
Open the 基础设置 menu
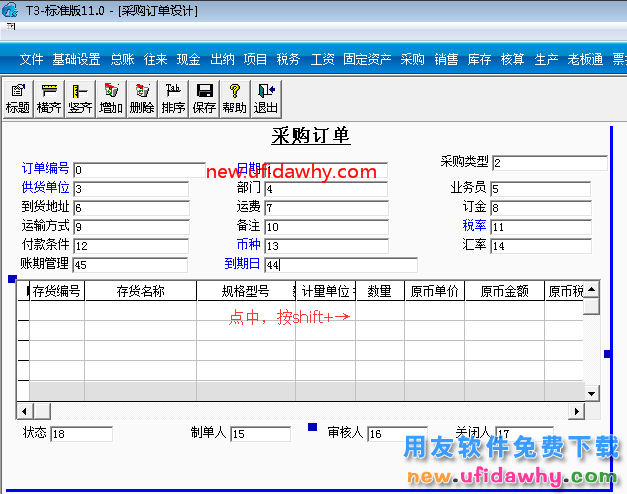[76, 59]
